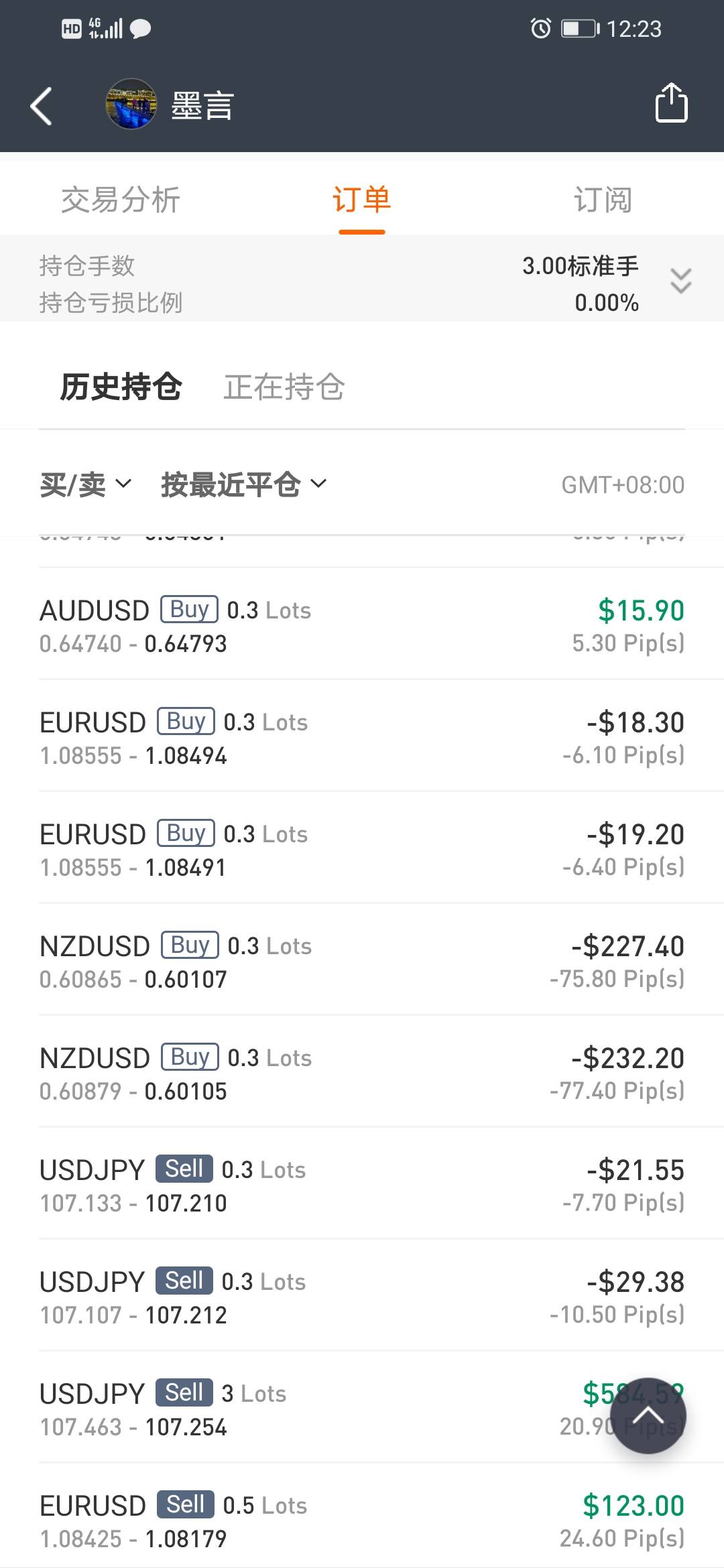Open the 按最近平仓 sort dropdown
The height and width of the screenshot is (1568, 724).
(x=243, y=484)
